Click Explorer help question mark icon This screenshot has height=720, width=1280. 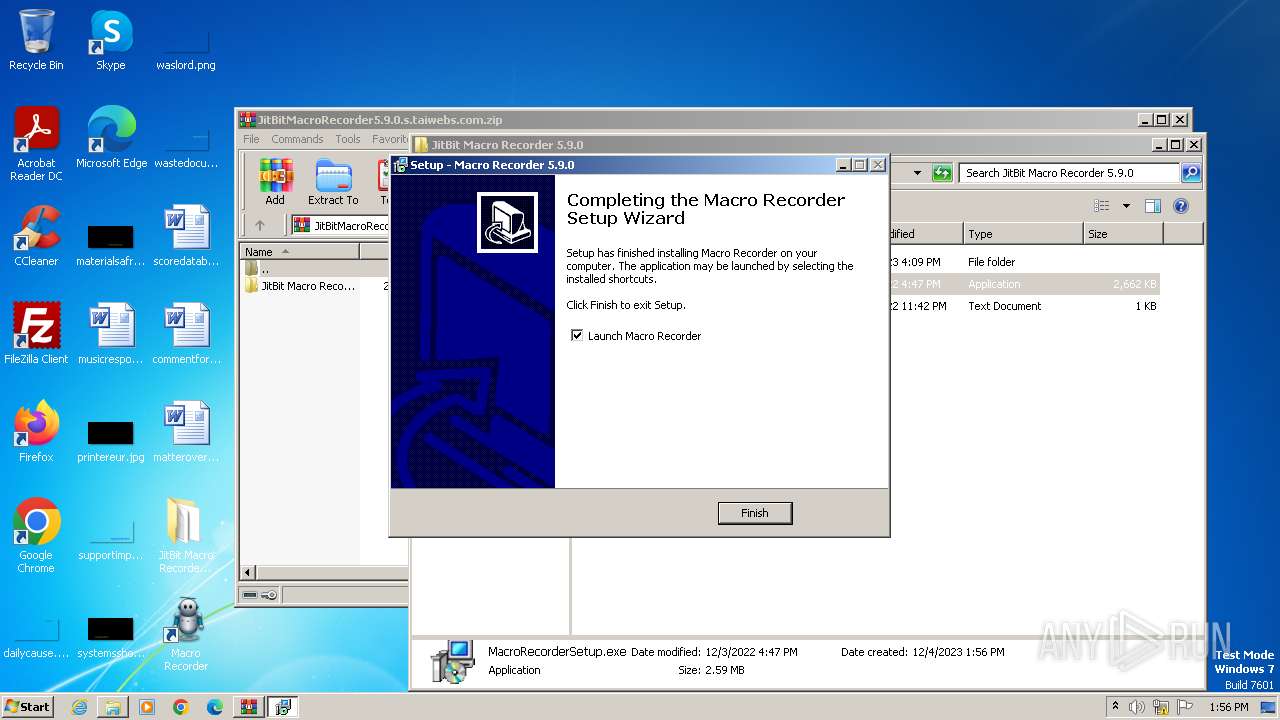(x=1181, y=206)
